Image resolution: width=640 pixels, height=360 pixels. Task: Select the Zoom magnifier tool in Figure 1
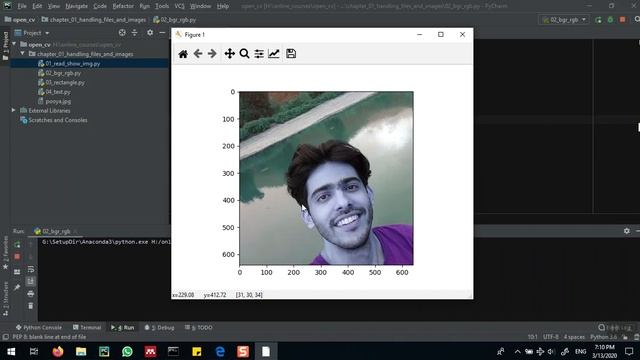pyautogui.click(x=244, y=54)
